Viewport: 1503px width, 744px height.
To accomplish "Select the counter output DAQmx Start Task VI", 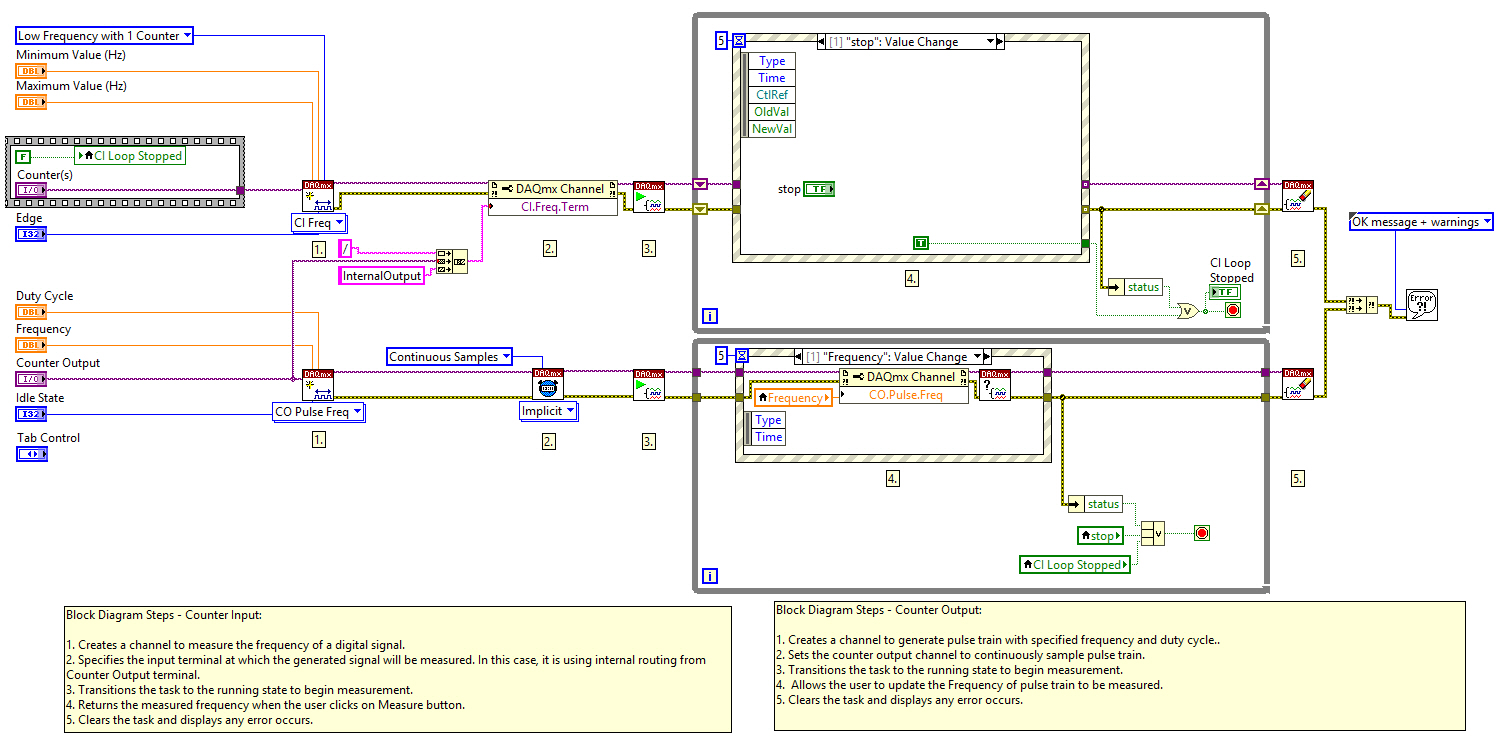I will pyautogui.click(x=649, y=385).
